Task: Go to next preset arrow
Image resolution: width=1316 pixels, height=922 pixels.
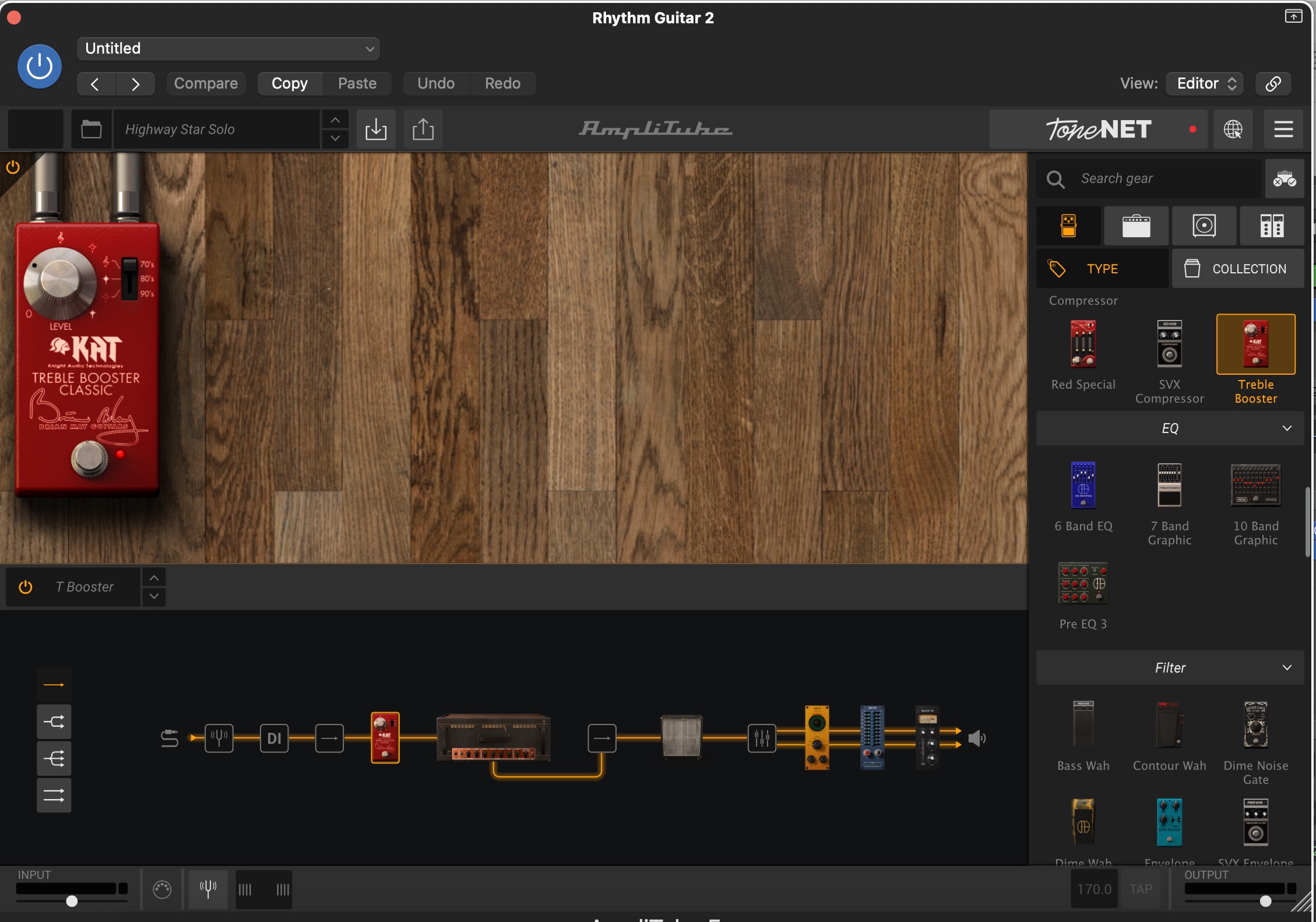Action: 135,84
